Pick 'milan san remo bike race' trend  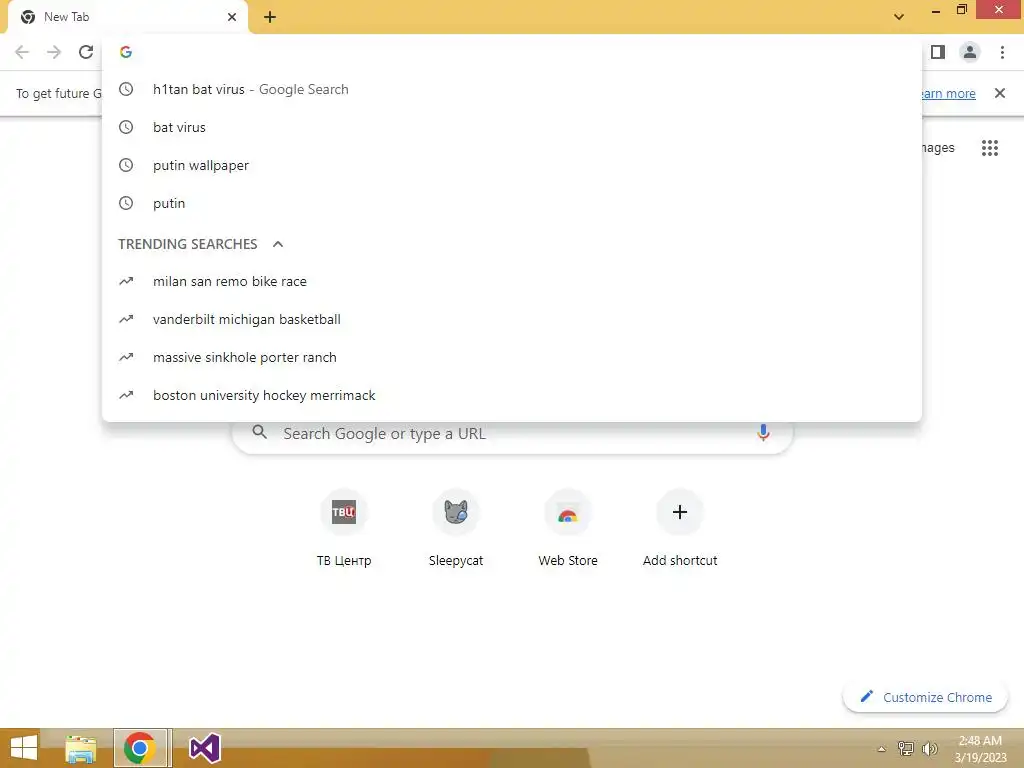[512, 281]
